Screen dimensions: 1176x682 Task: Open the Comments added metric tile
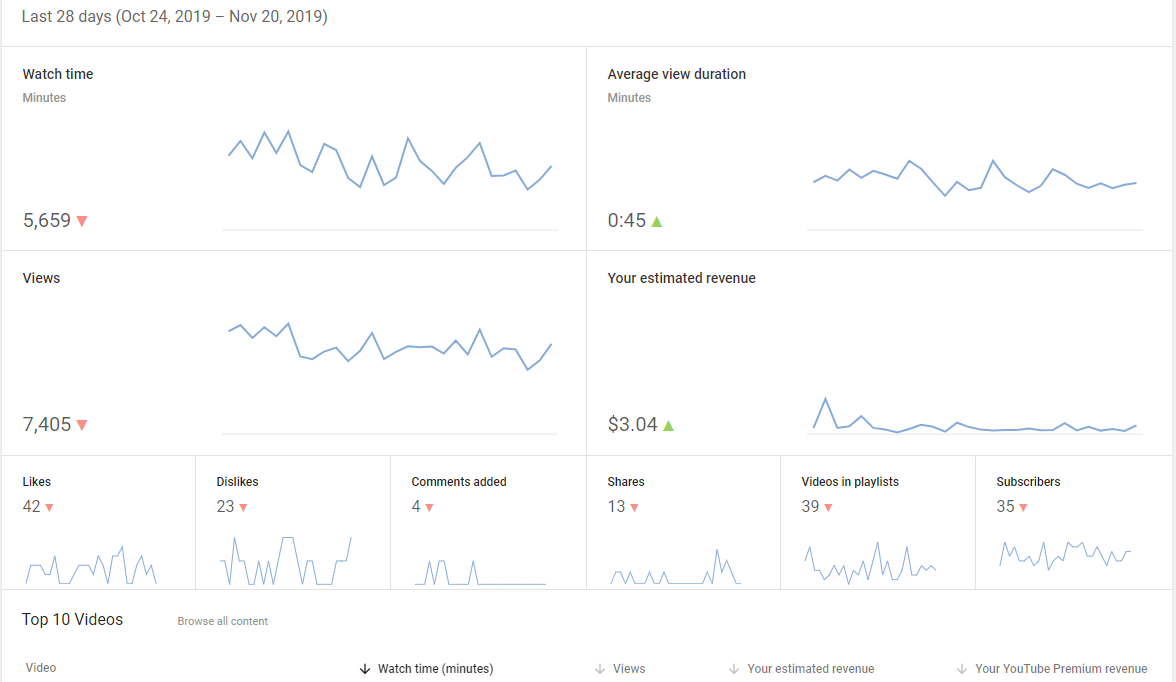(x=488, y=522)
